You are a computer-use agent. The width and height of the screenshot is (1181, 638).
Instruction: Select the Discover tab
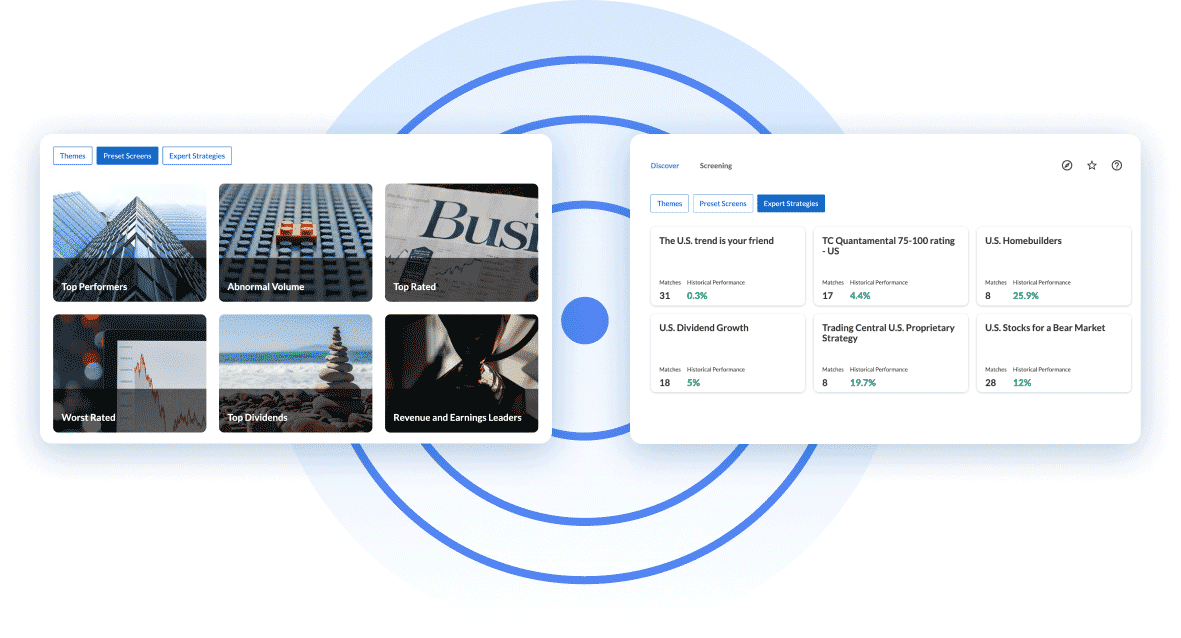pos(664,165)
